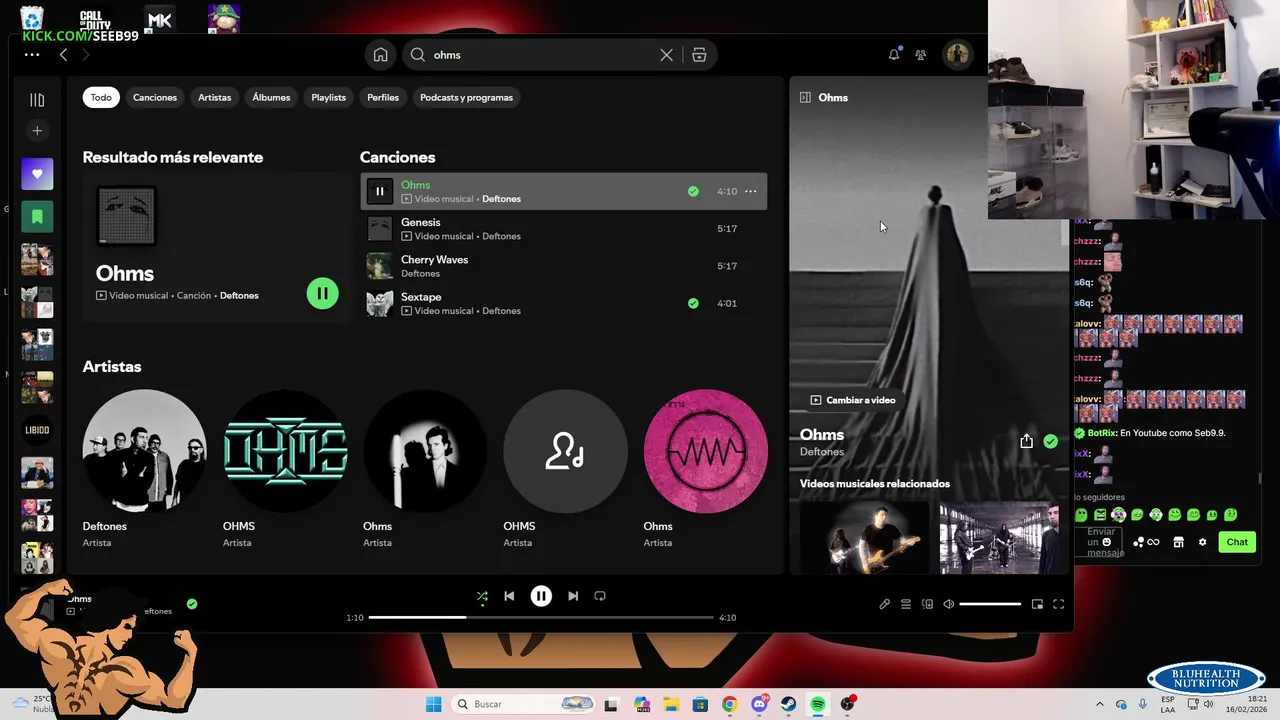Play the Sextape song row

[x=563, y=303]
